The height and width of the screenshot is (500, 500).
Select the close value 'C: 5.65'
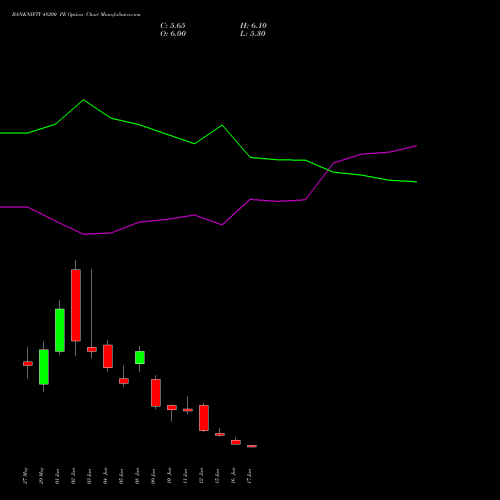(x=173, y=26)
